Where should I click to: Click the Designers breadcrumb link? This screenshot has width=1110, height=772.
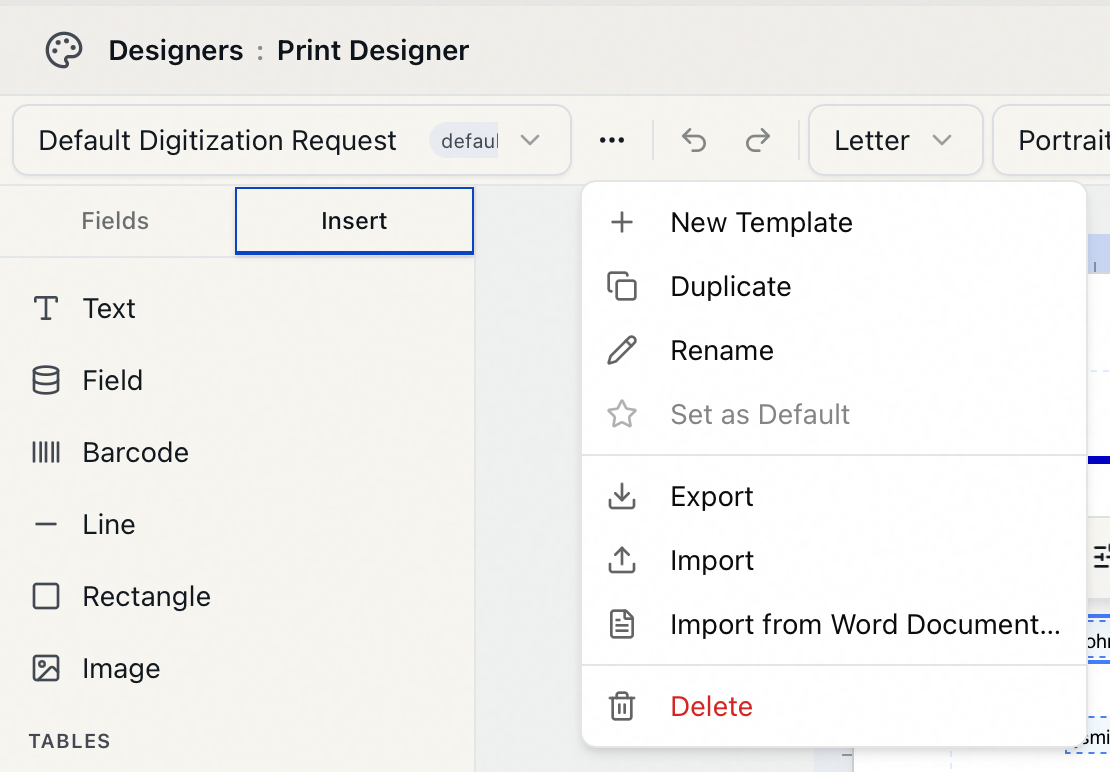coord(176,51)
